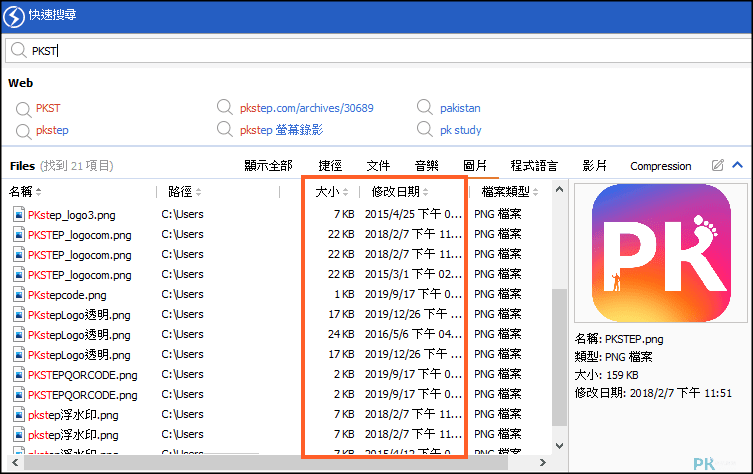Screen dimensions: 753x474
Task: Click the horizontal scrollbar right arrow
Action: (x=543, y=462)
